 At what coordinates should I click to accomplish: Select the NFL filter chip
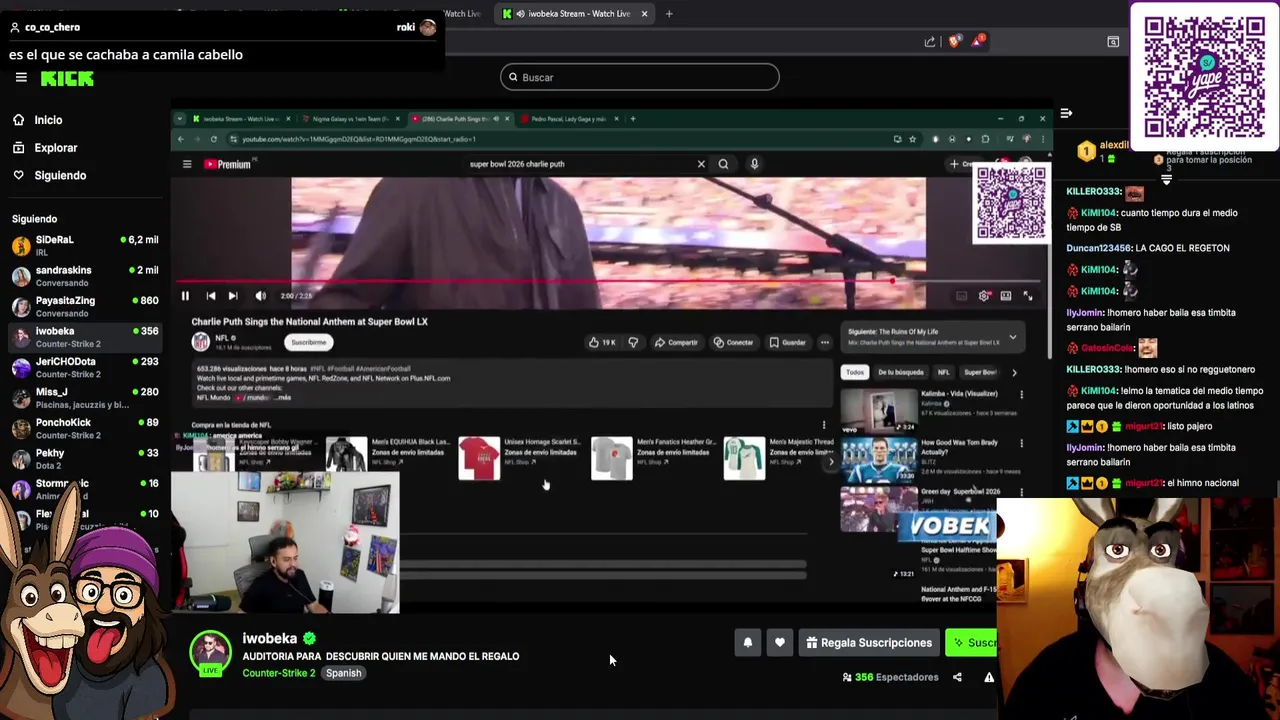pyautogui.click(x=943, y=372)
